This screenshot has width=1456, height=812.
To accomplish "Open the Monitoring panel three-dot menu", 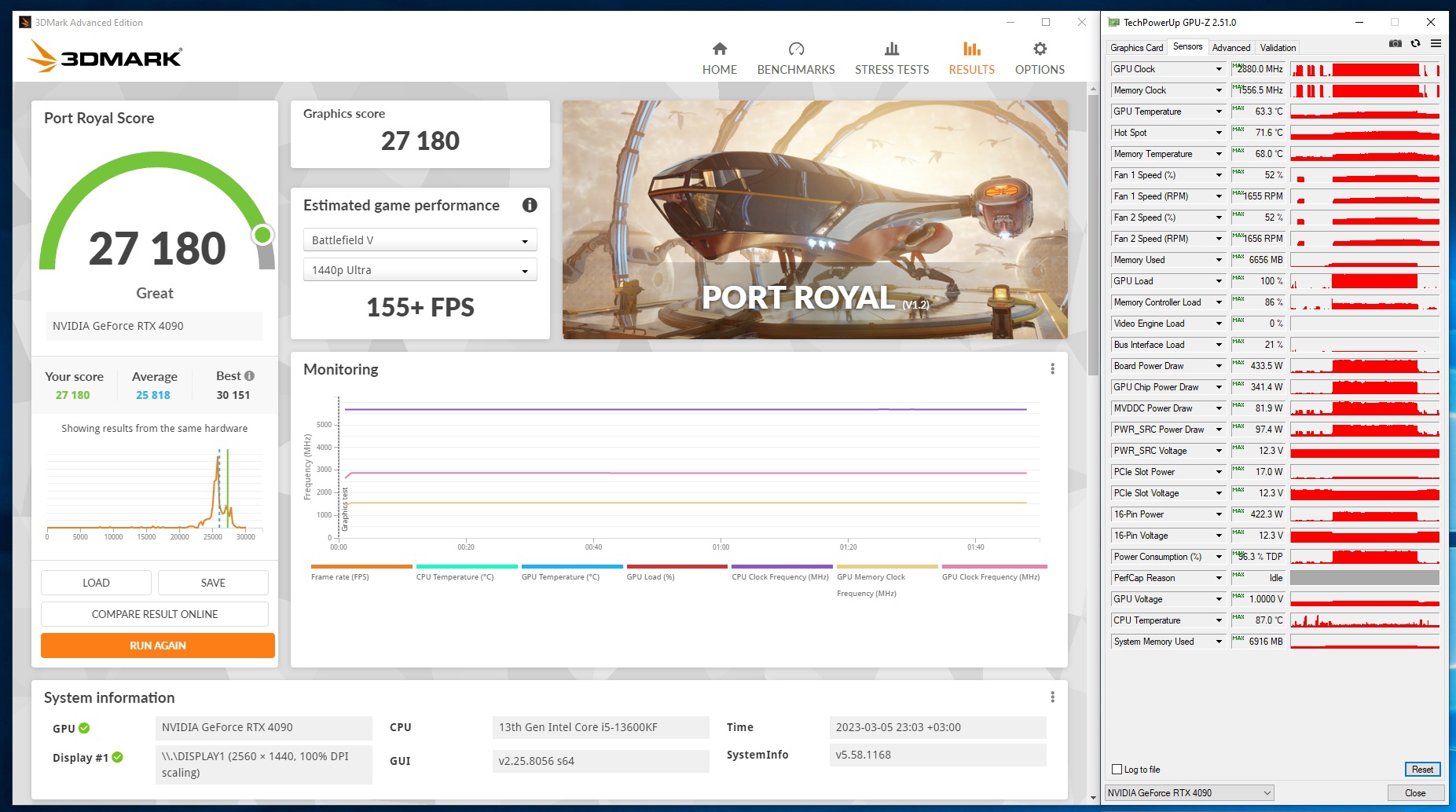I will point(1053,369).
